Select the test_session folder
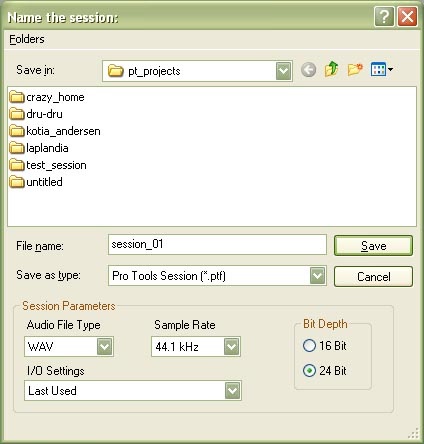The width and height of the screenshot is (424, 444). click(48, 165)
